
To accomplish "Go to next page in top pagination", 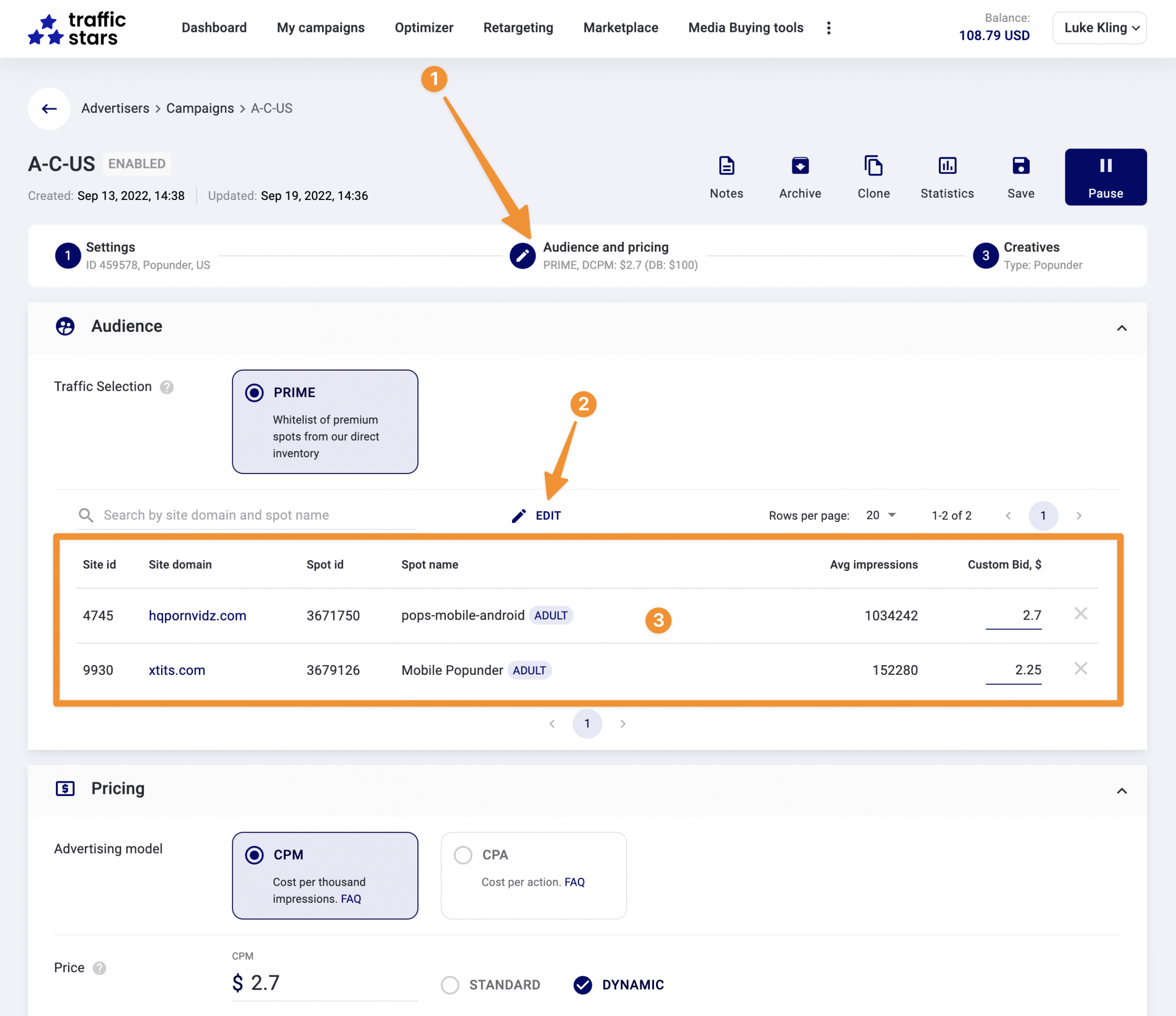I will tap(1079, 516).
